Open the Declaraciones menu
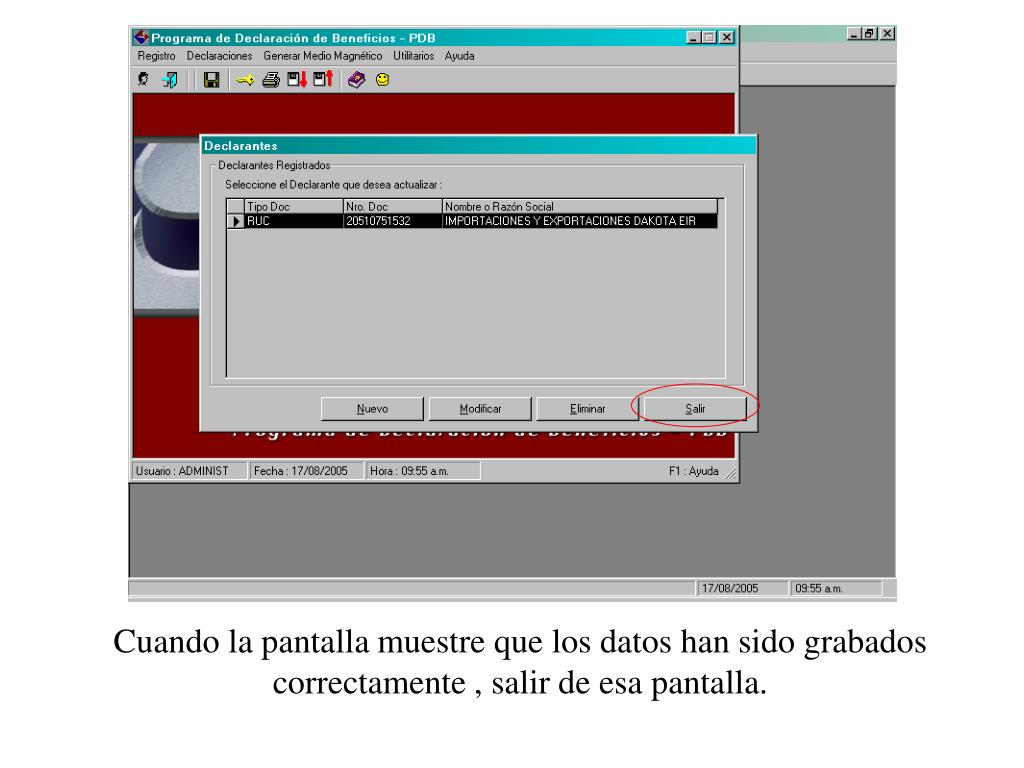1024x768 pixels. coord(219,56)
